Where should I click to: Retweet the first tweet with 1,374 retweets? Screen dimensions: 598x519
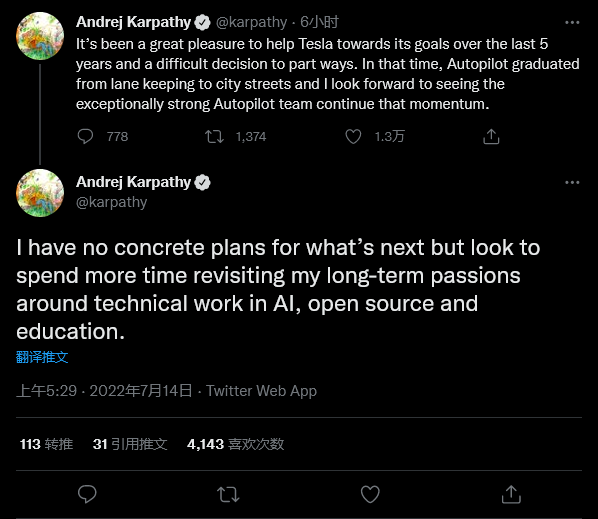(x=214, y=136)
